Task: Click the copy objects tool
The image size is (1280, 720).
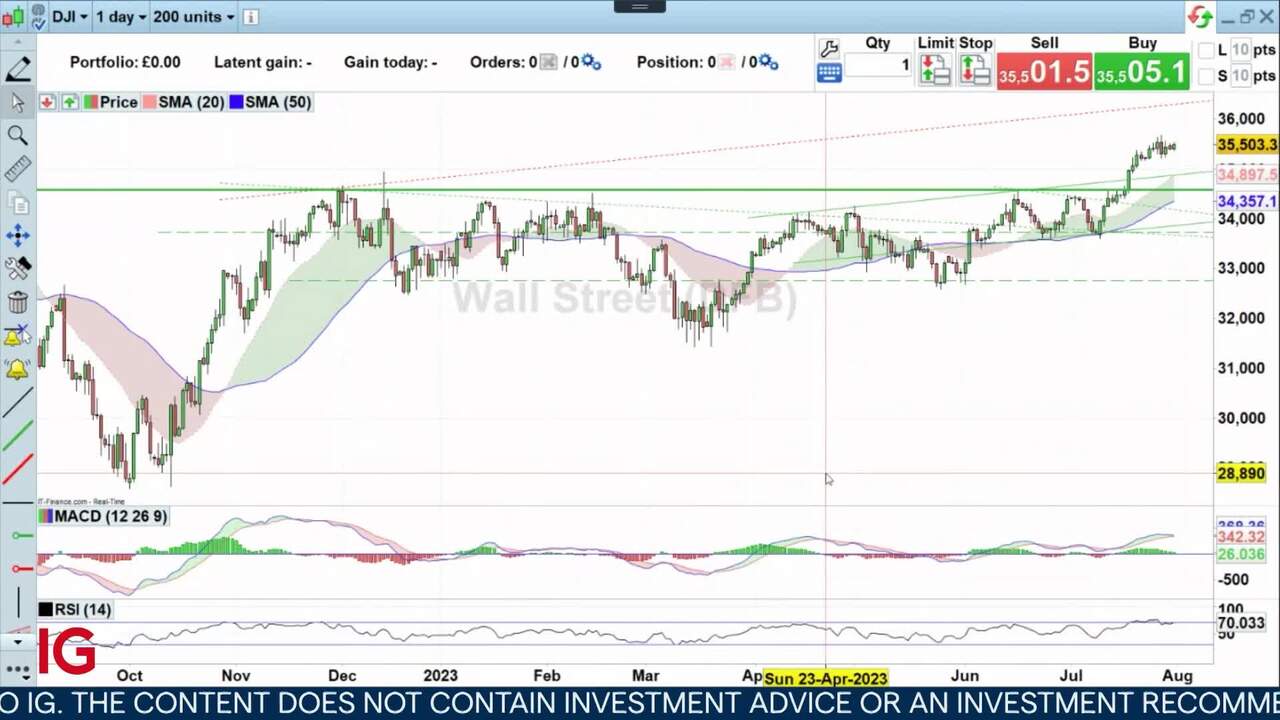Action: click(x=18, y=202)
